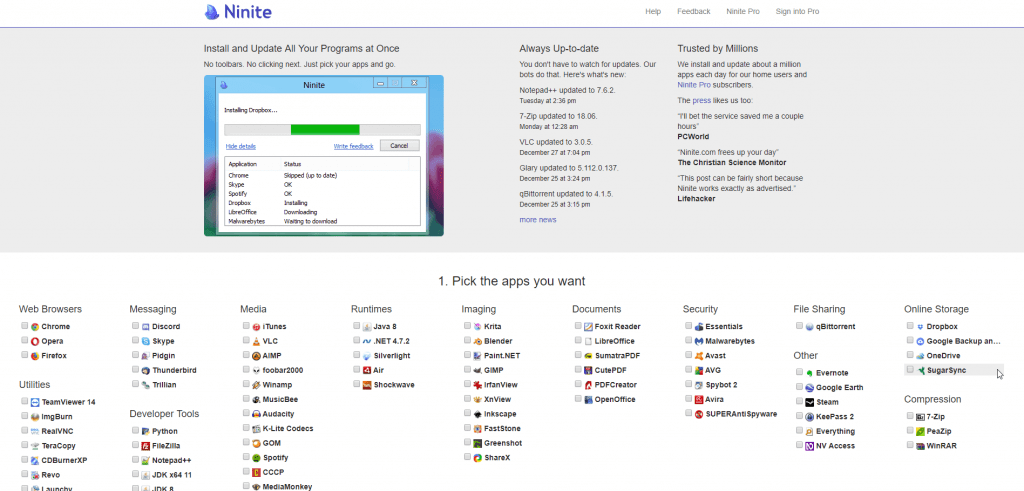Click the Firefox icon
The image size is (1024, 491).
pyautogui.click(x=35, y=356)
